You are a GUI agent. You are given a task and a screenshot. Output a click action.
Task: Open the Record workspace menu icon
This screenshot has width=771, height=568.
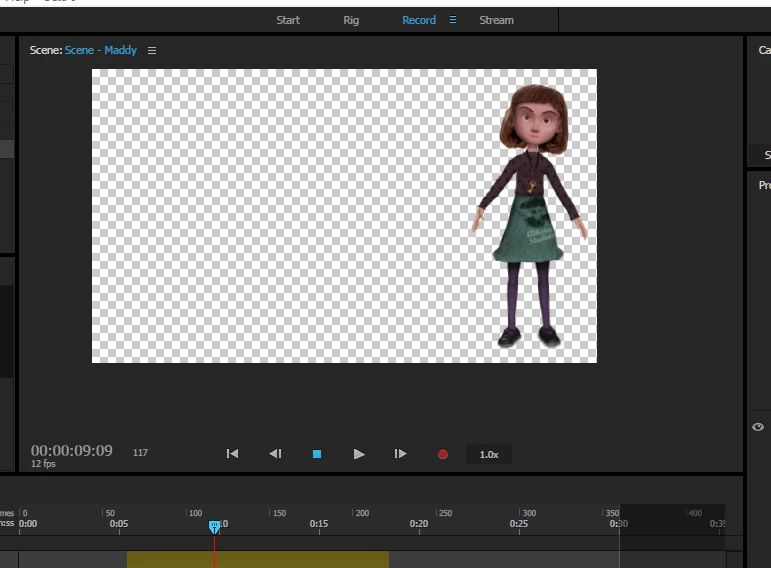453,20
